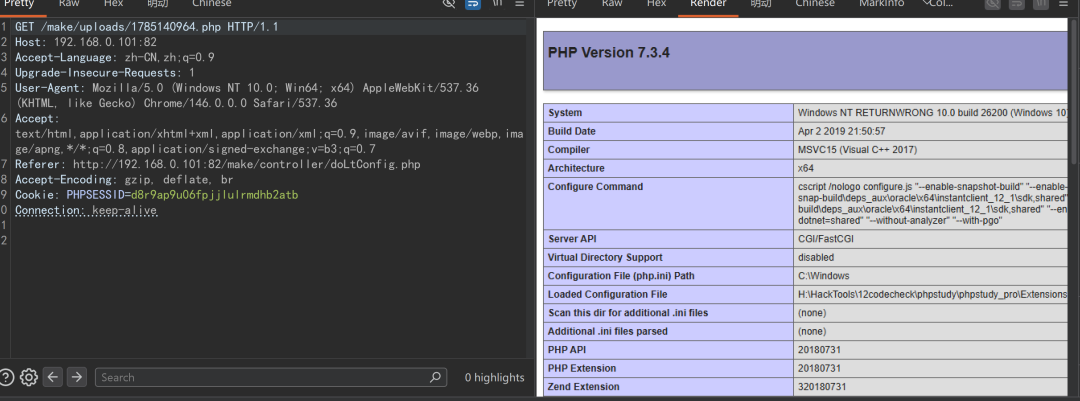The width and height of the screenshot is (1080, 401).
Task: Open the help question-mark icon beside search
Action: (x=6, y=377)
